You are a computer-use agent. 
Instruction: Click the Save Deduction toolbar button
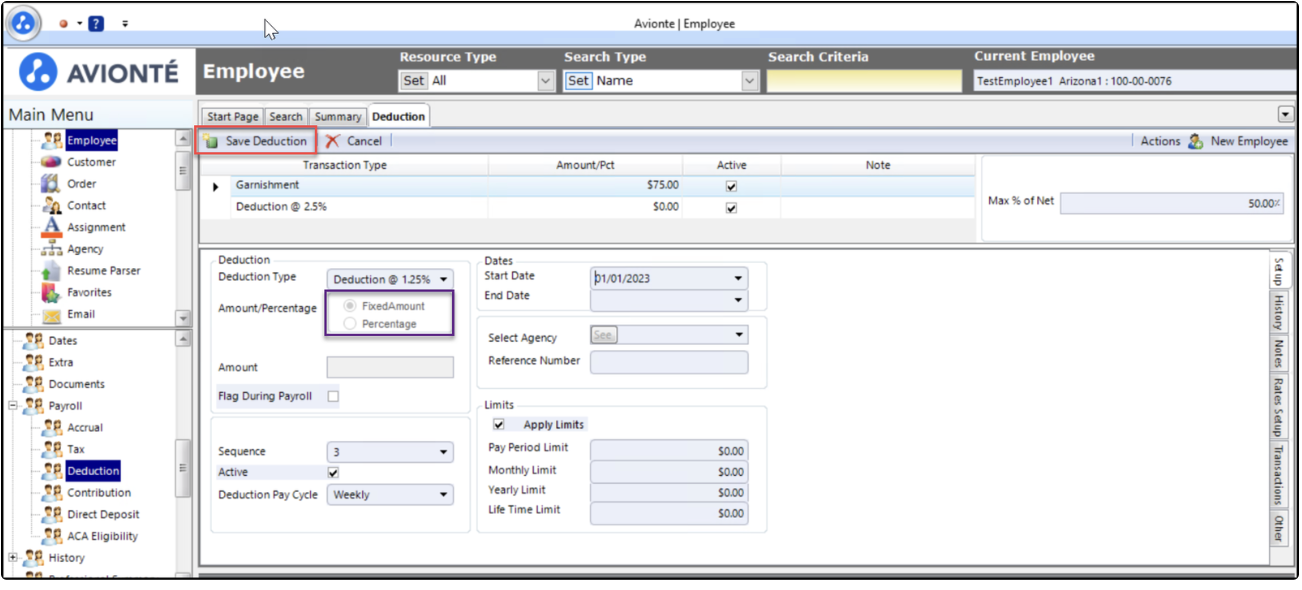pos(257,142)
